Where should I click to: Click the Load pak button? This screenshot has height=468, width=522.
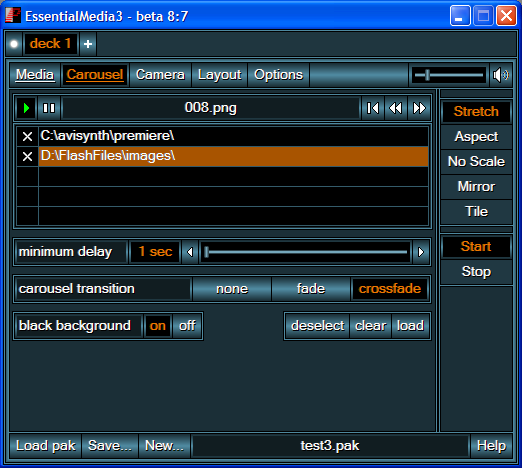(x=46, y=445)
